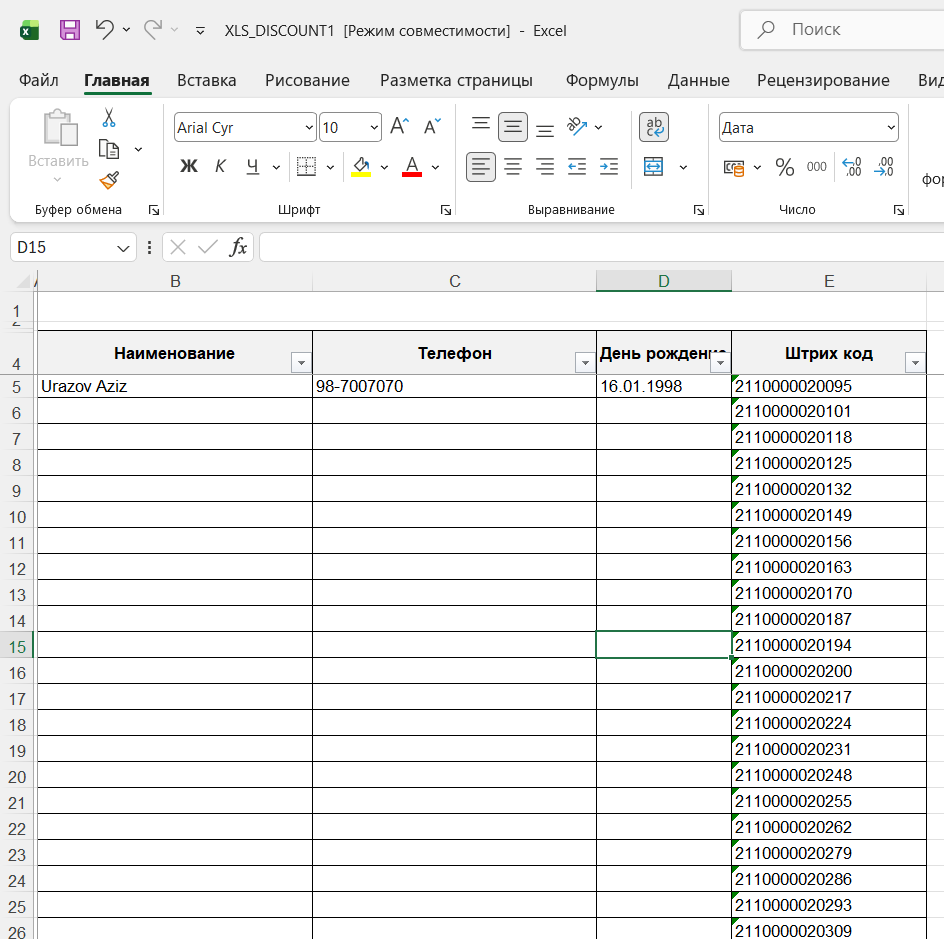Open the Формулы ribbon tab

[x=602, y=81]
